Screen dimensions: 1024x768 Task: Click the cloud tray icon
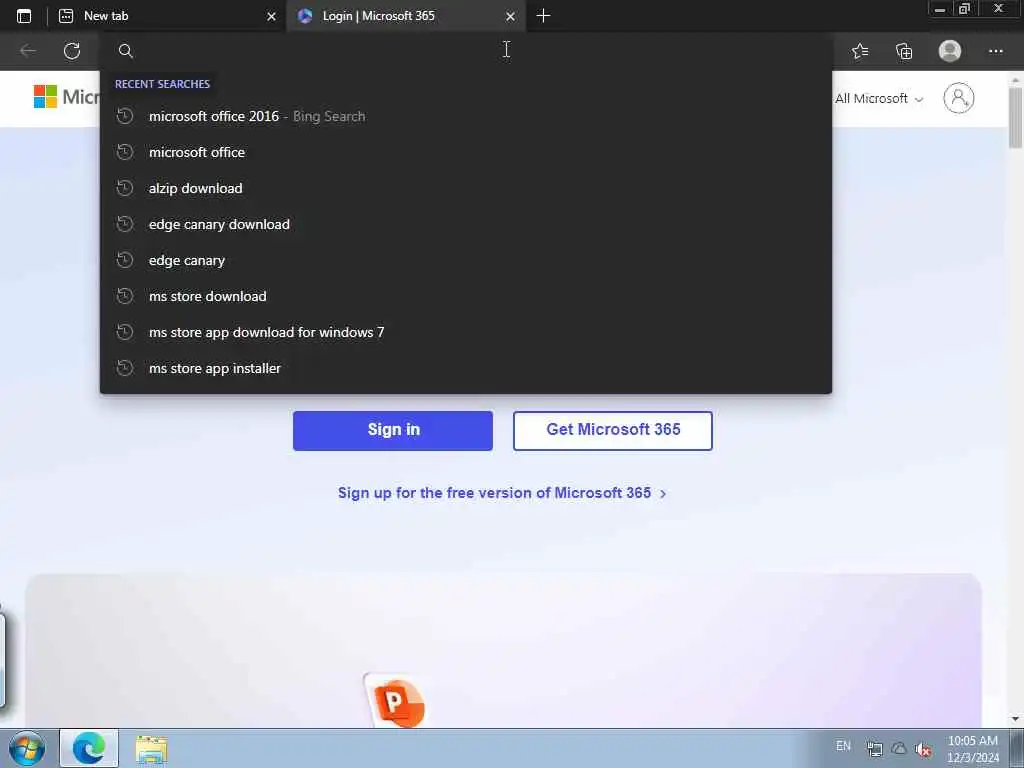point(899,748)
